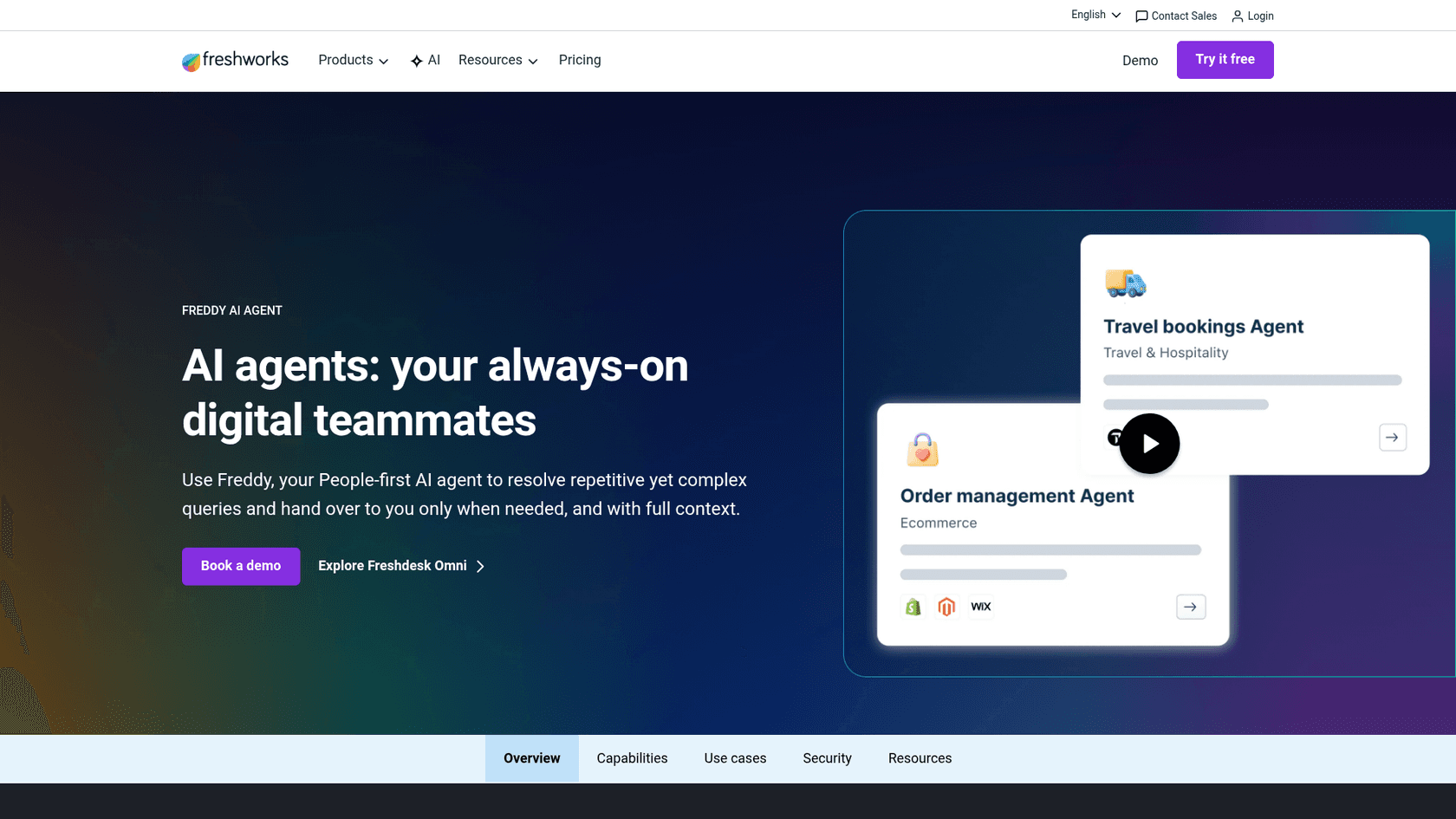The width and height of the screenshot is (1456, 819).
Task: Click the truck icon on Travel bookings card
Action: click(1125, 283)
